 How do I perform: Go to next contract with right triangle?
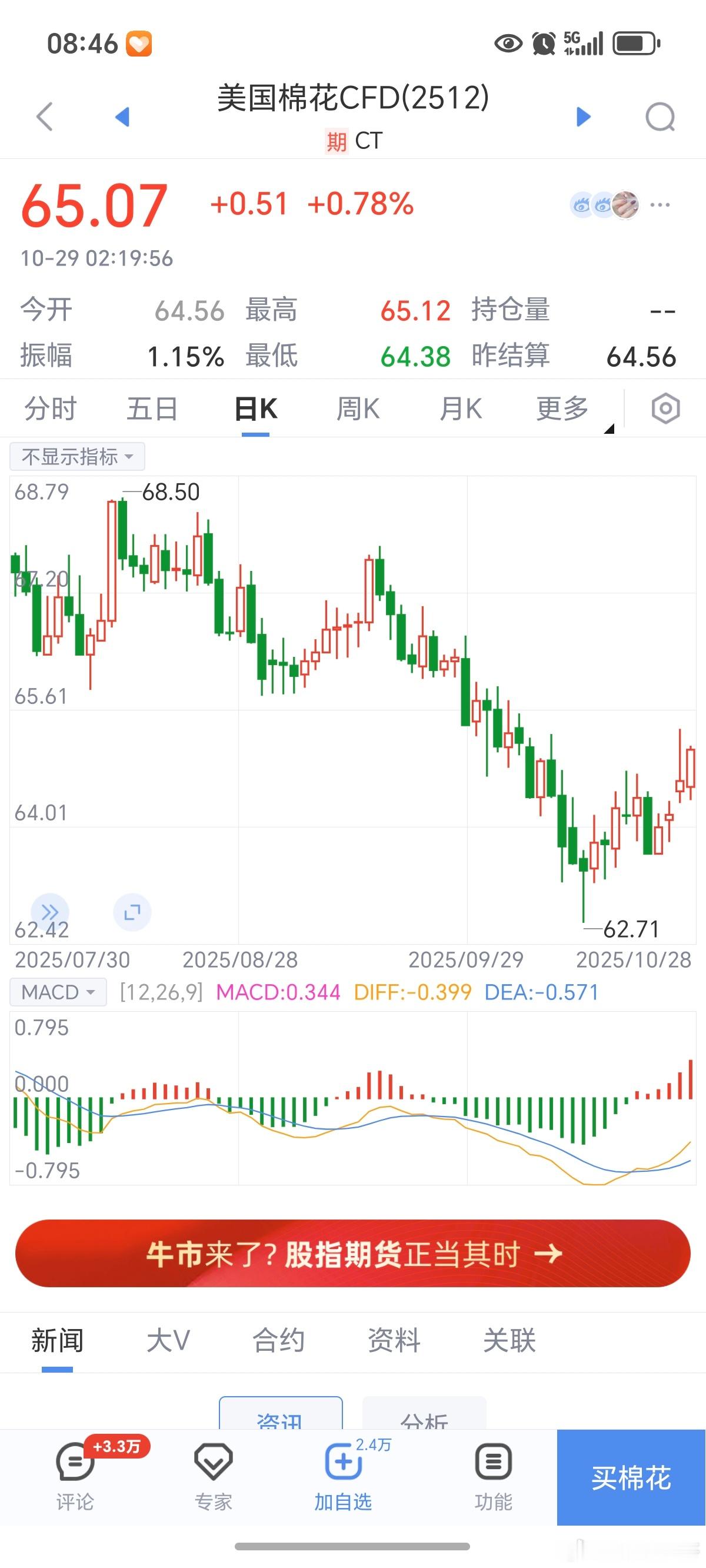583,117
